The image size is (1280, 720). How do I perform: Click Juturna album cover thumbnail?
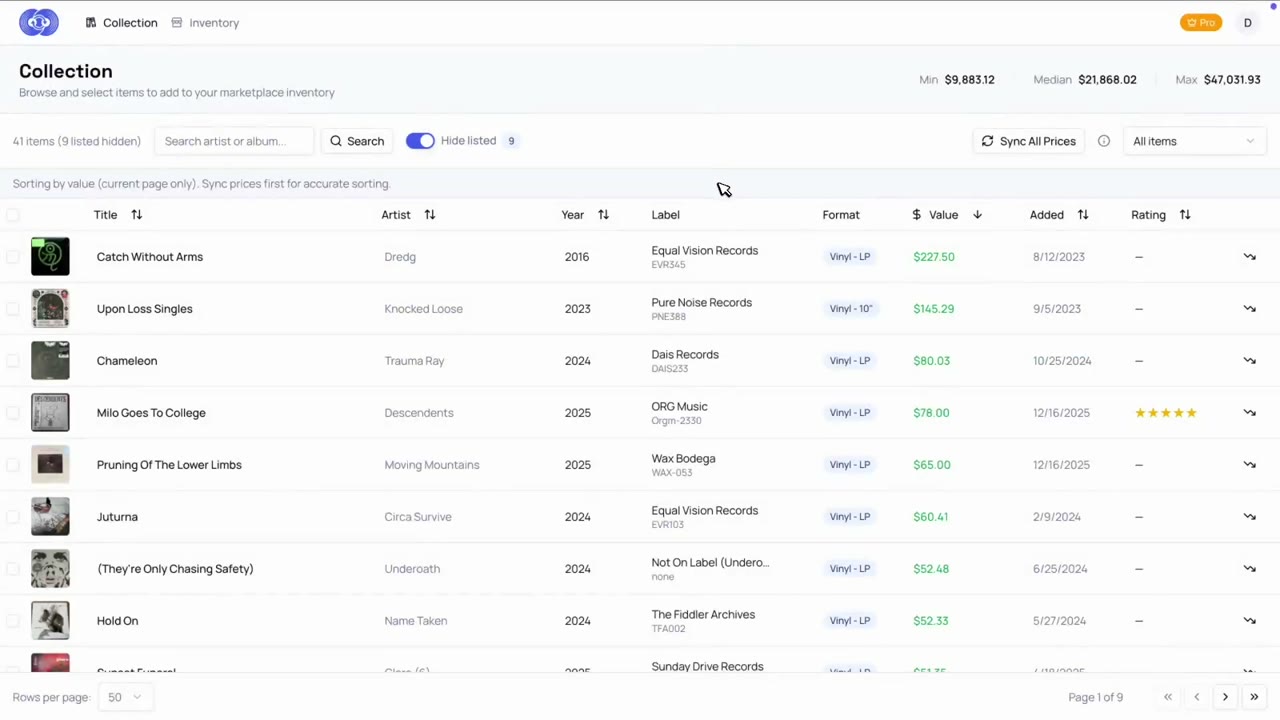pyautogui.click(x=50, y=517)
